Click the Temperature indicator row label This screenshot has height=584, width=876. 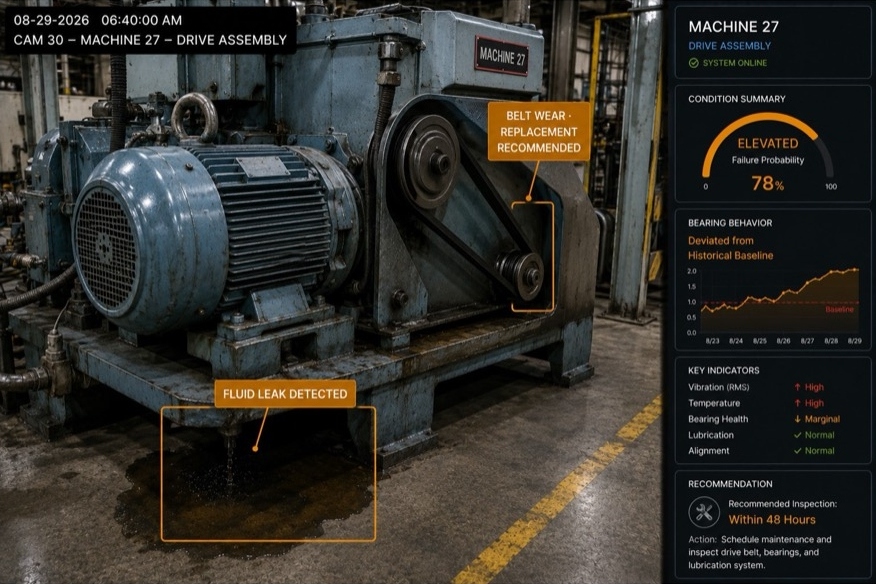(x=714, y=403)
